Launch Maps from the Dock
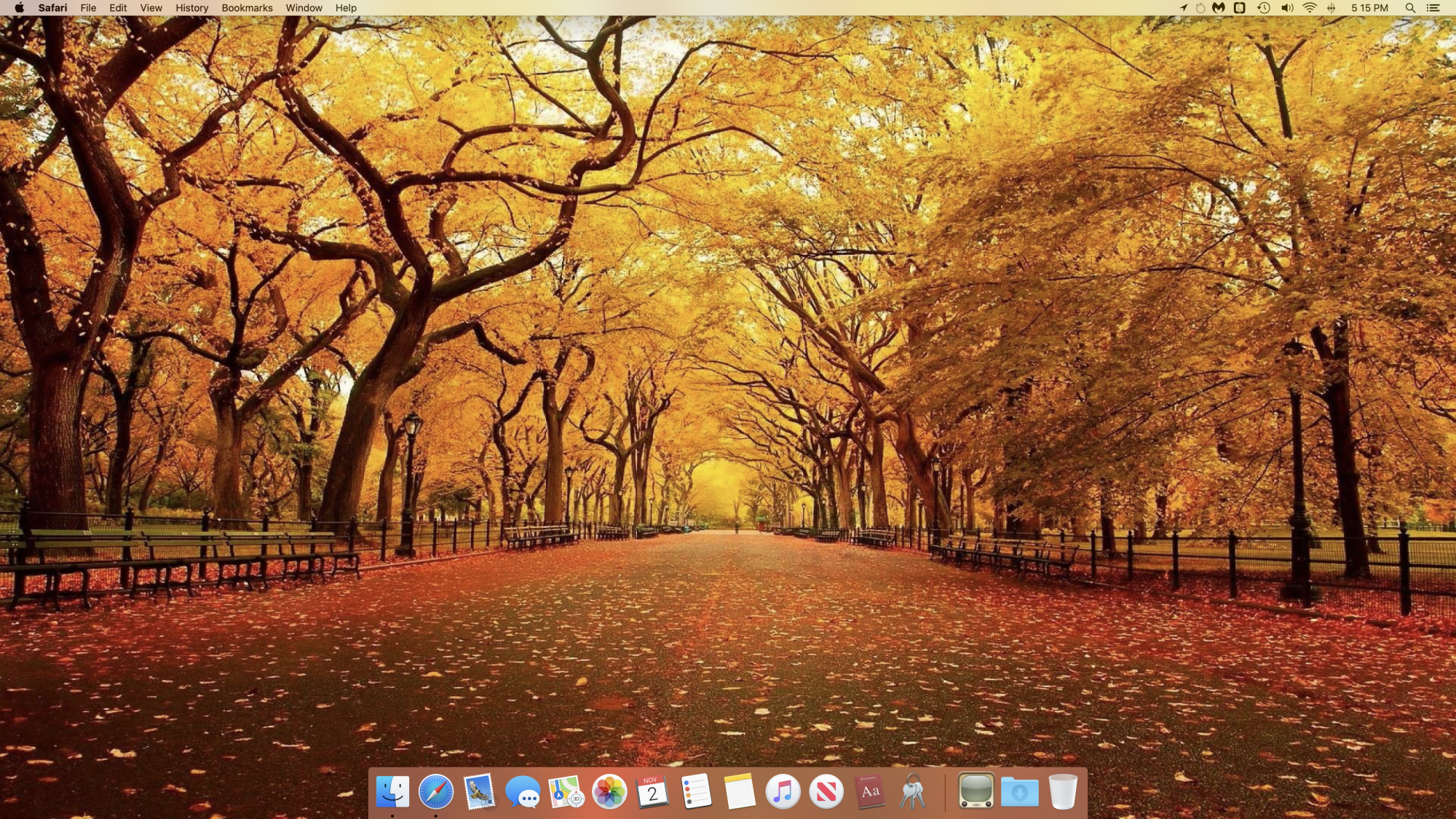This screenshot has height=819, width=1456. (x=566, y=791)
